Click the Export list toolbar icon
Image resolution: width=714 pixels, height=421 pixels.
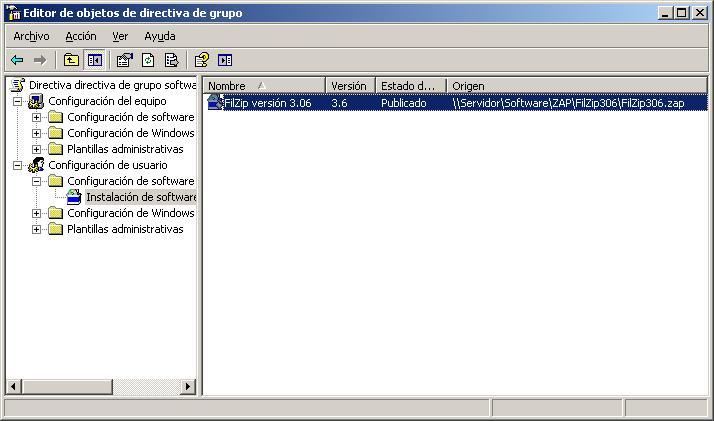coord(171,60)
